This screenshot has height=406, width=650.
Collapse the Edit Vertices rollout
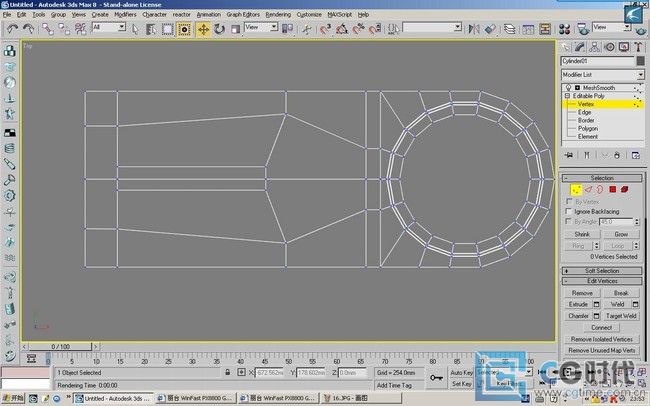click(602, 281)
